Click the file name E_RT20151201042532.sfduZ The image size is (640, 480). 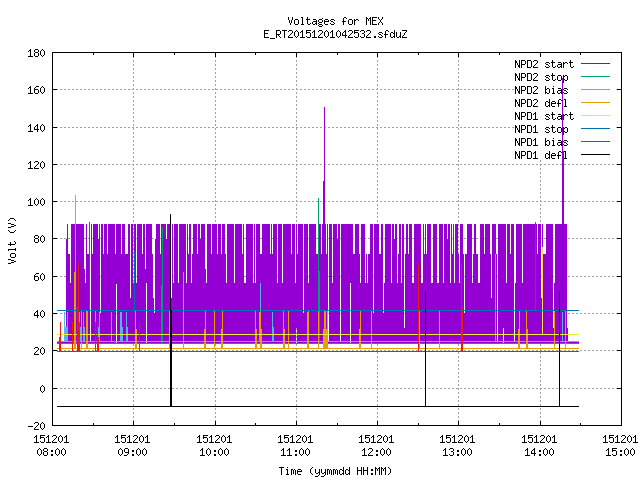coord(335,34)
